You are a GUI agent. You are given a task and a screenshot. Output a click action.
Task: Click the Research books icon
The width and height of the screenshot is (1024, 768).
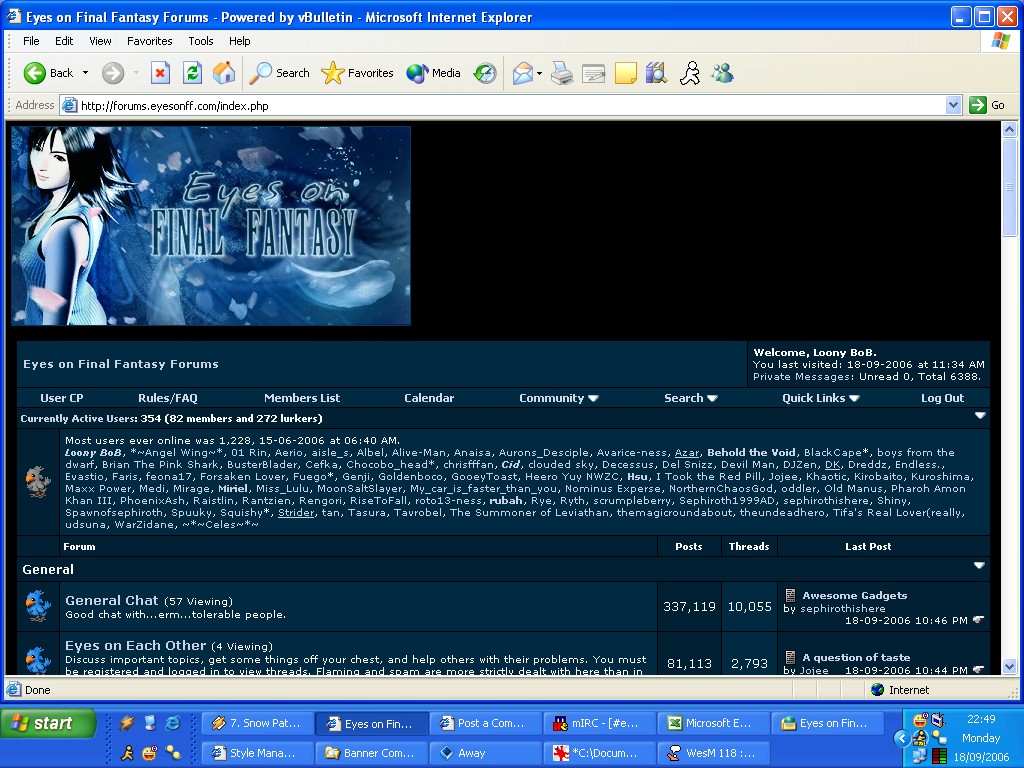(656, 73)
